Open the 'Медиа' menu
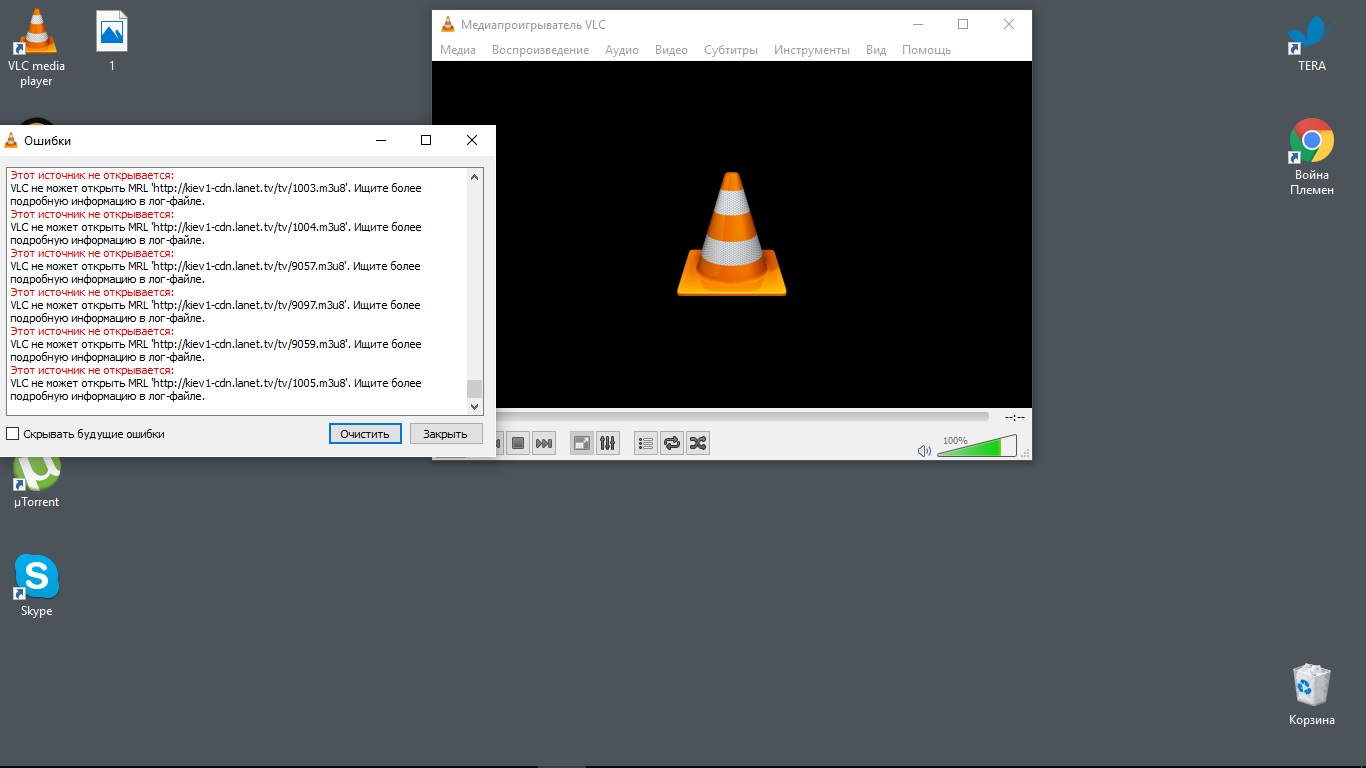 click(x=458, y=50)
